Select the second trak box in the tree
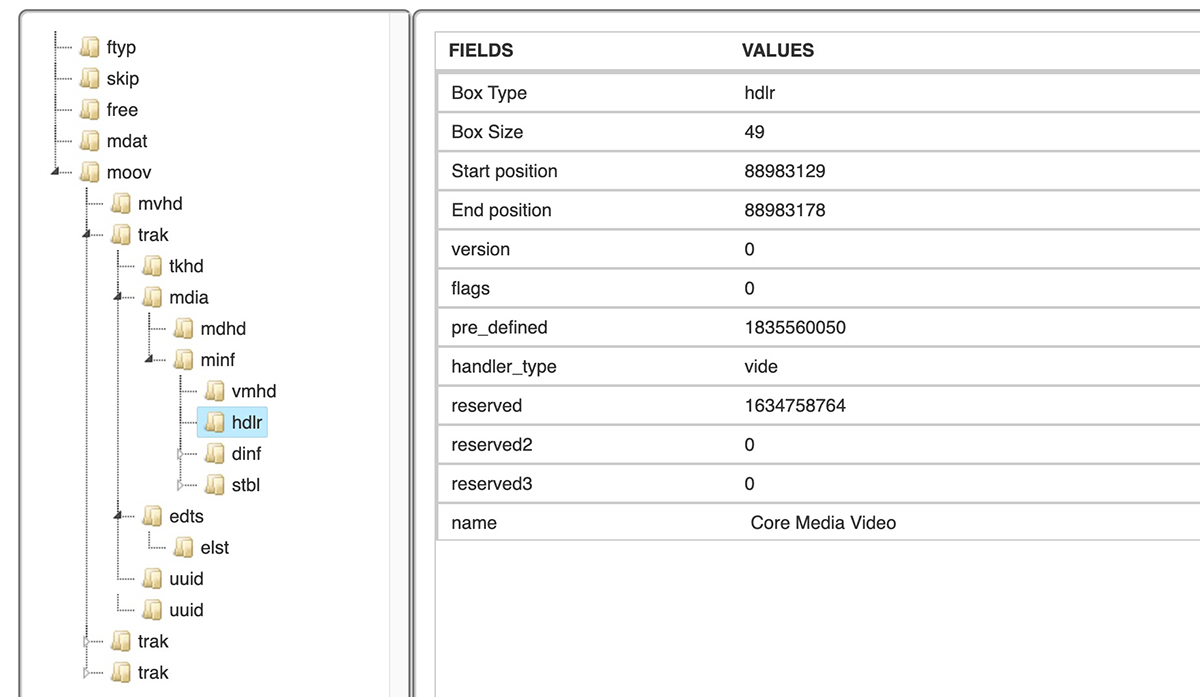The image size is (1200, 697). [x=152, y=641]
